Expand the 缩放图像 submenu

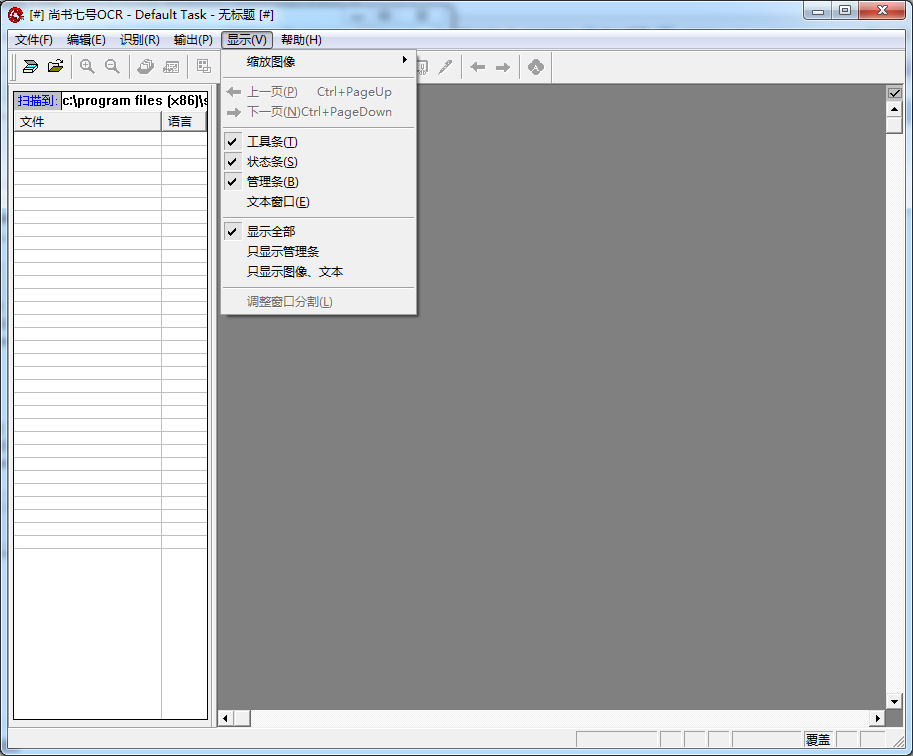tap(319, 62)
